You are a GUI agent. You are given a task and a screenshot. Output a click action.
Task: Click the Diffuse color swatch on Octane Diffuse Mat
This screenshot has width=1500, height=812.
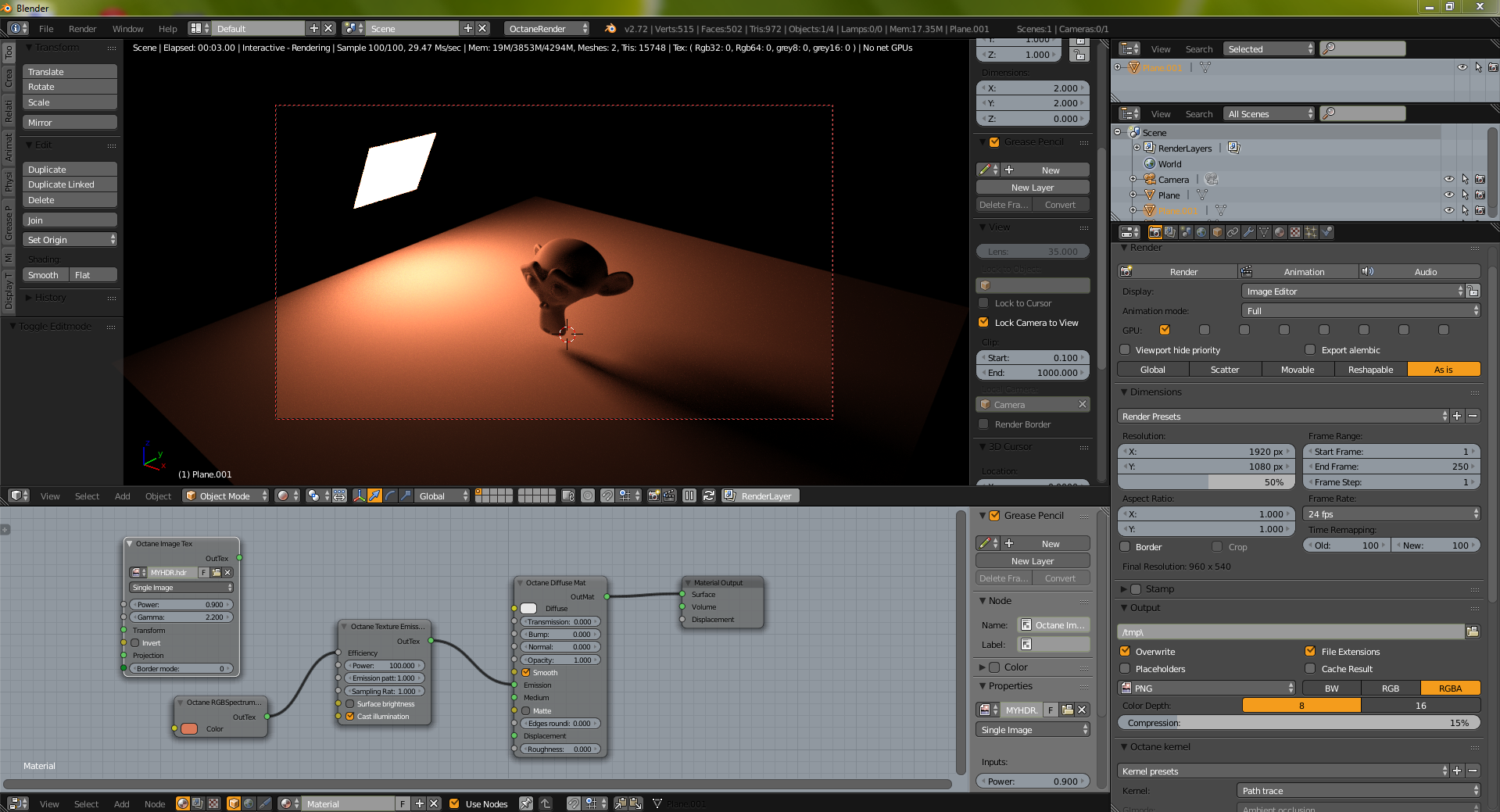pos(529,609)
